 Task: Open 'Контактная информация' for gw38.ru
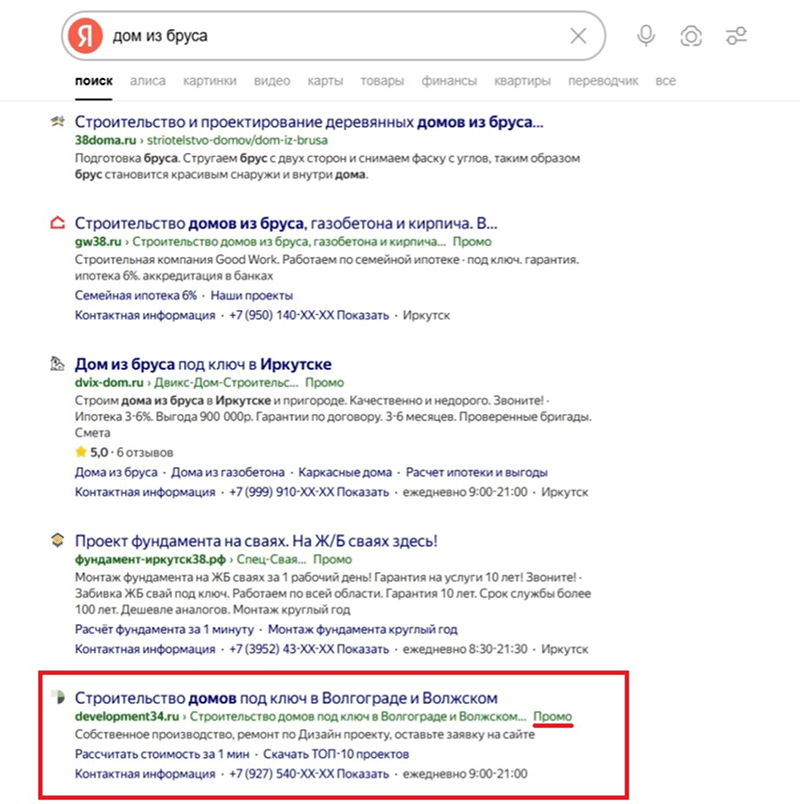click(145, 315)
